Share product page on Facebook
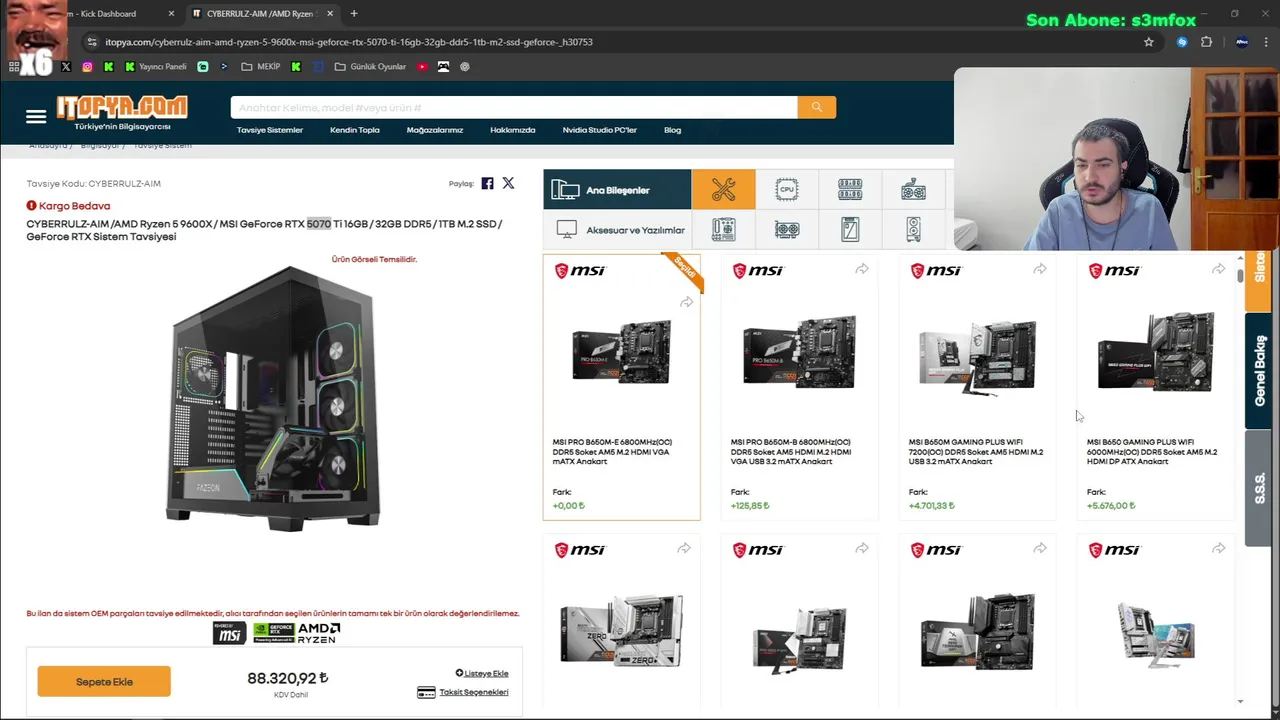This screenshot has height=720, width=1280. (487, 183)
